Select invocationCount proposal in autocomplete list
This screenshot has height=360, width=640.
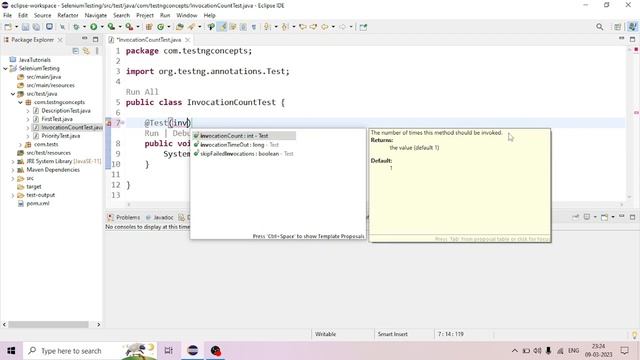244,136
